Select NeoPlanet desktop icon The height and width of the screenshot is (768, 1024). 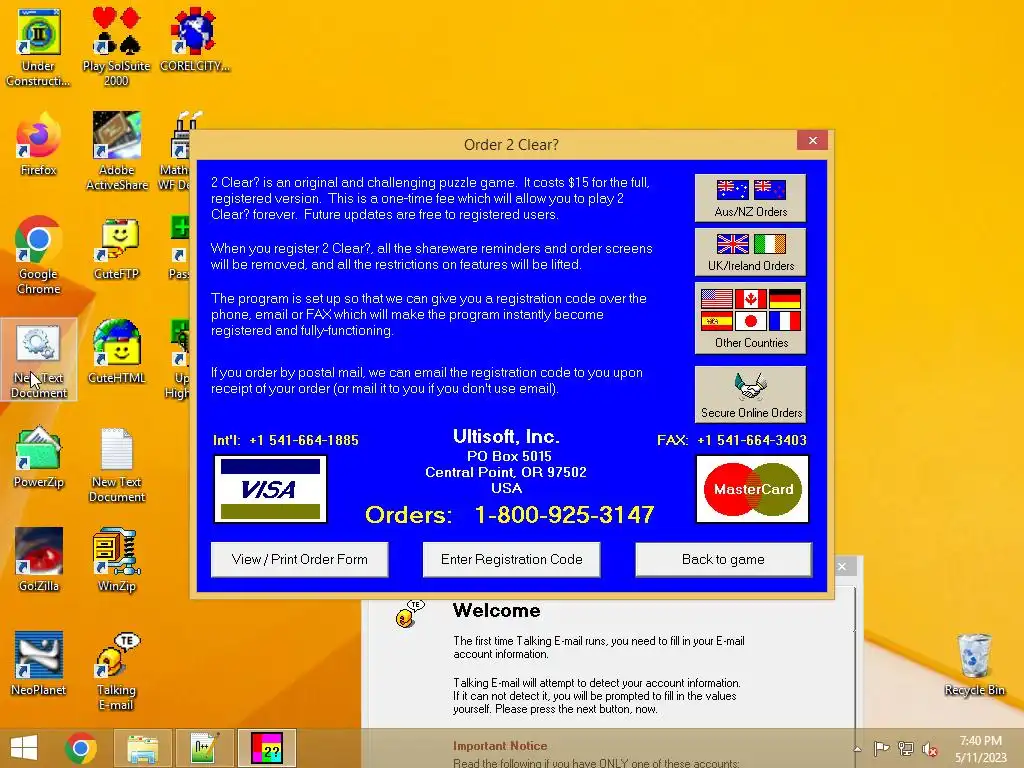38,664
